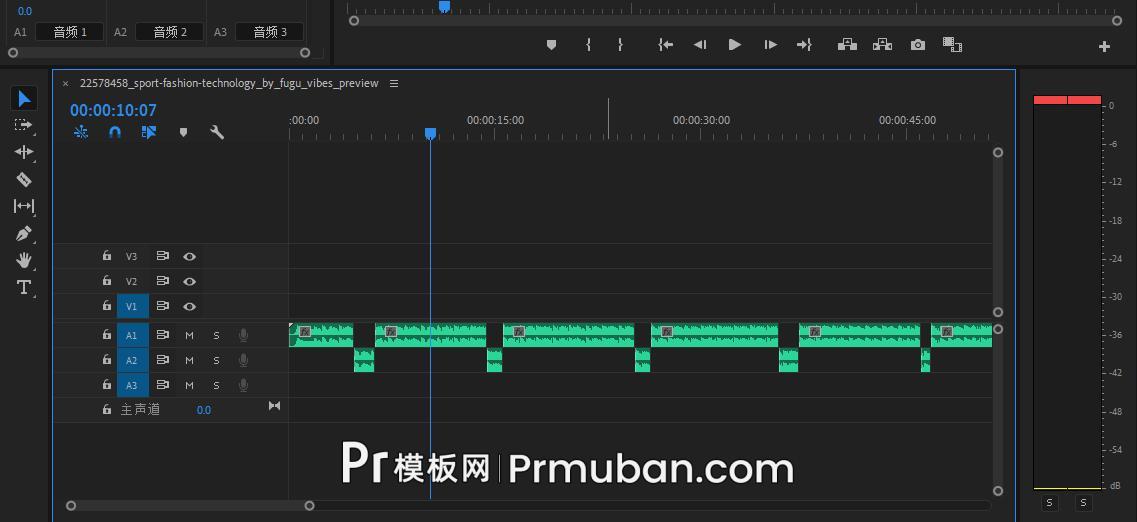
Task: Click Mark Out button
Action: point(620,45)
